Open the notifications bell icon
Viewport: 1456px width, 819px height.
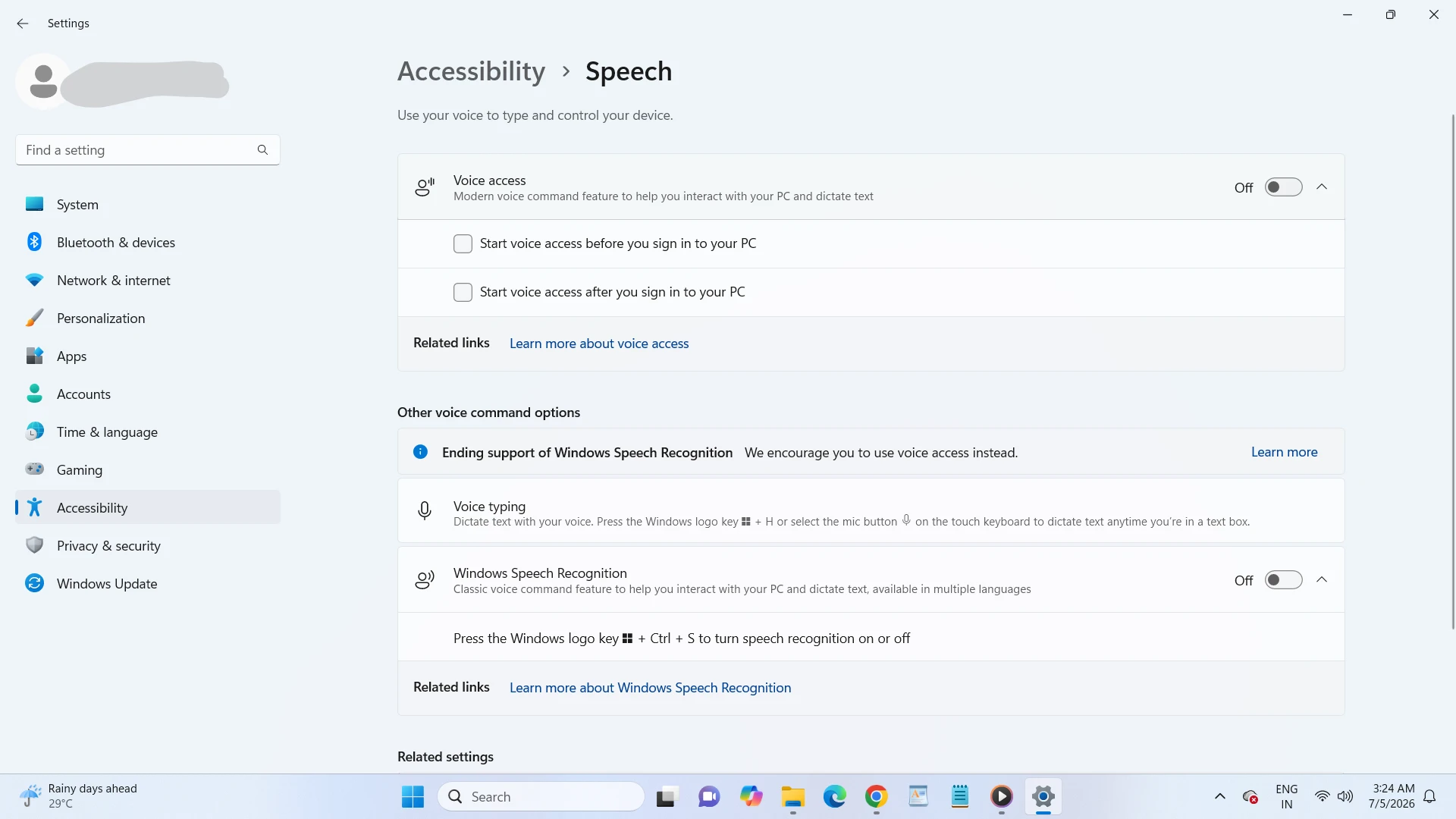[1429, 796]
